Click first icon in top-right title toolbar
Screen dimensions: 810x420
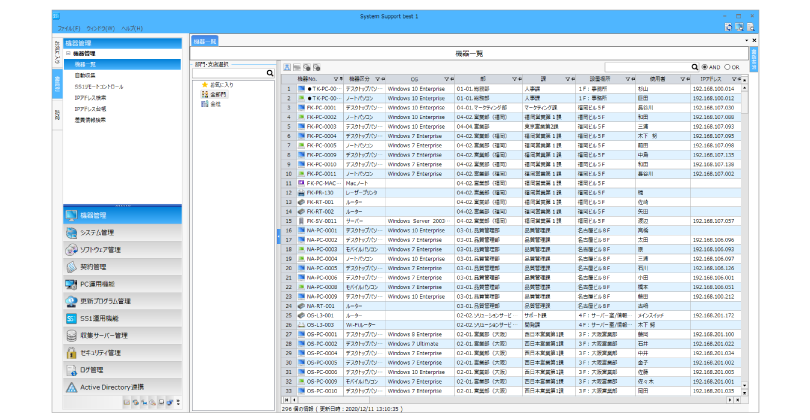(x=728, y=27)
